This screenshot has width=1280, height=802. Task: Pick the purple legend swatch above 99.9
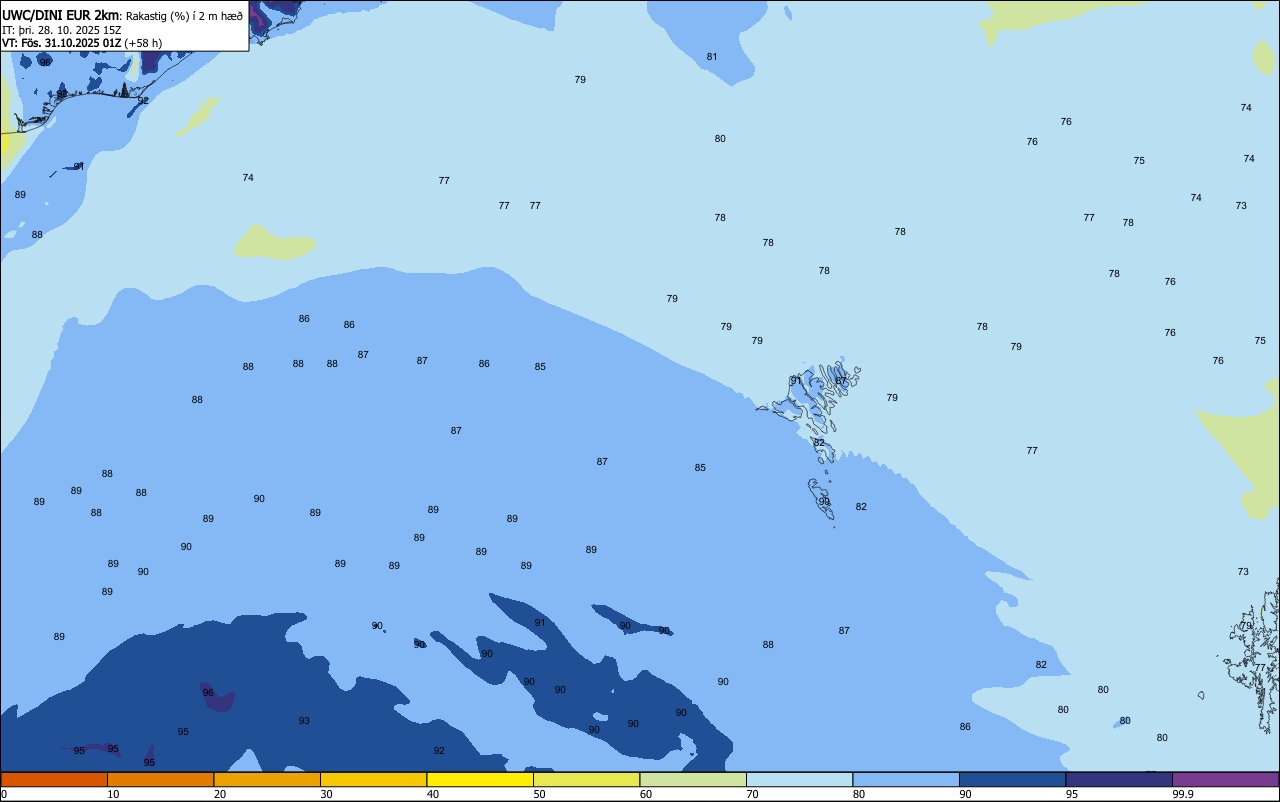(1225, 779)
